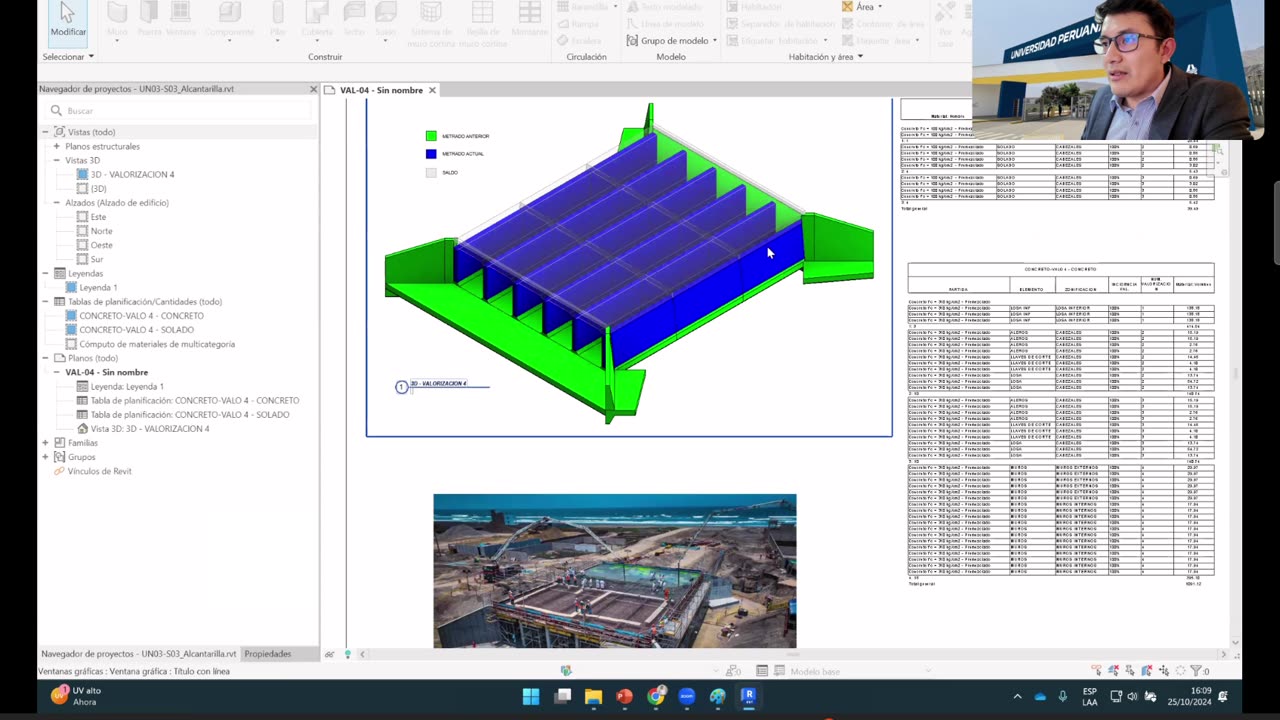Select the CONCRETO-VALO 4 - CONCRETO schedule under Tablas de planificación

click(141, 316)
